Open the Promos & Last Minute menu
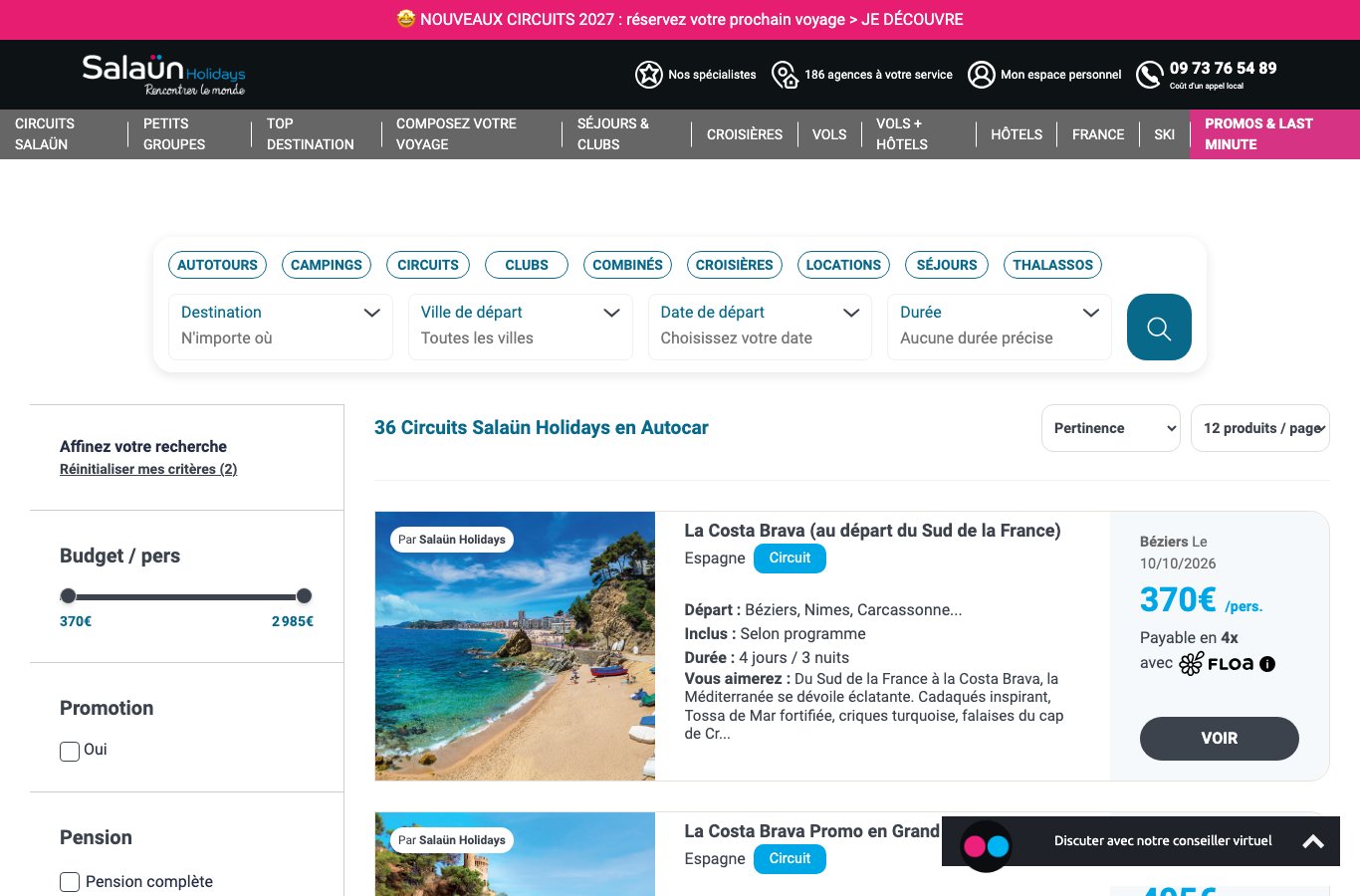This screenshot has height=896, width=1360. 1274,134
